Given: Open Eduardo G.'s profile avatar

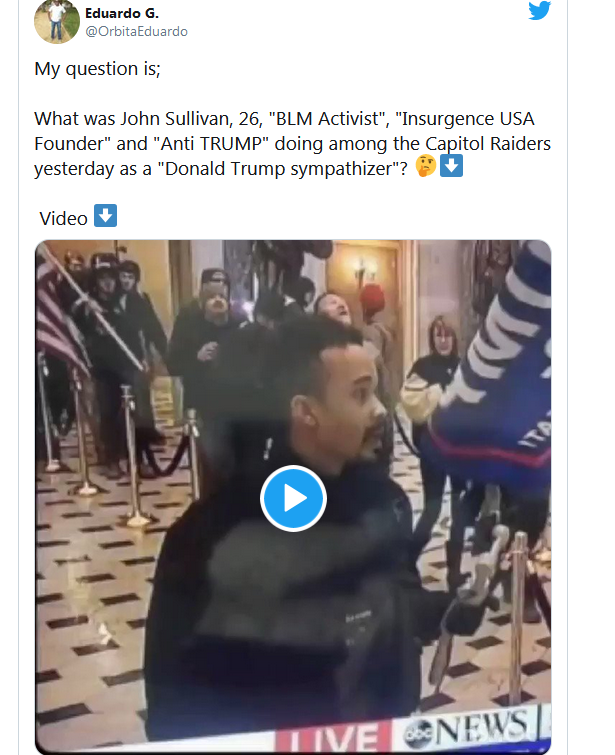Looking at the screenshot, I should (x=57, y=21).
